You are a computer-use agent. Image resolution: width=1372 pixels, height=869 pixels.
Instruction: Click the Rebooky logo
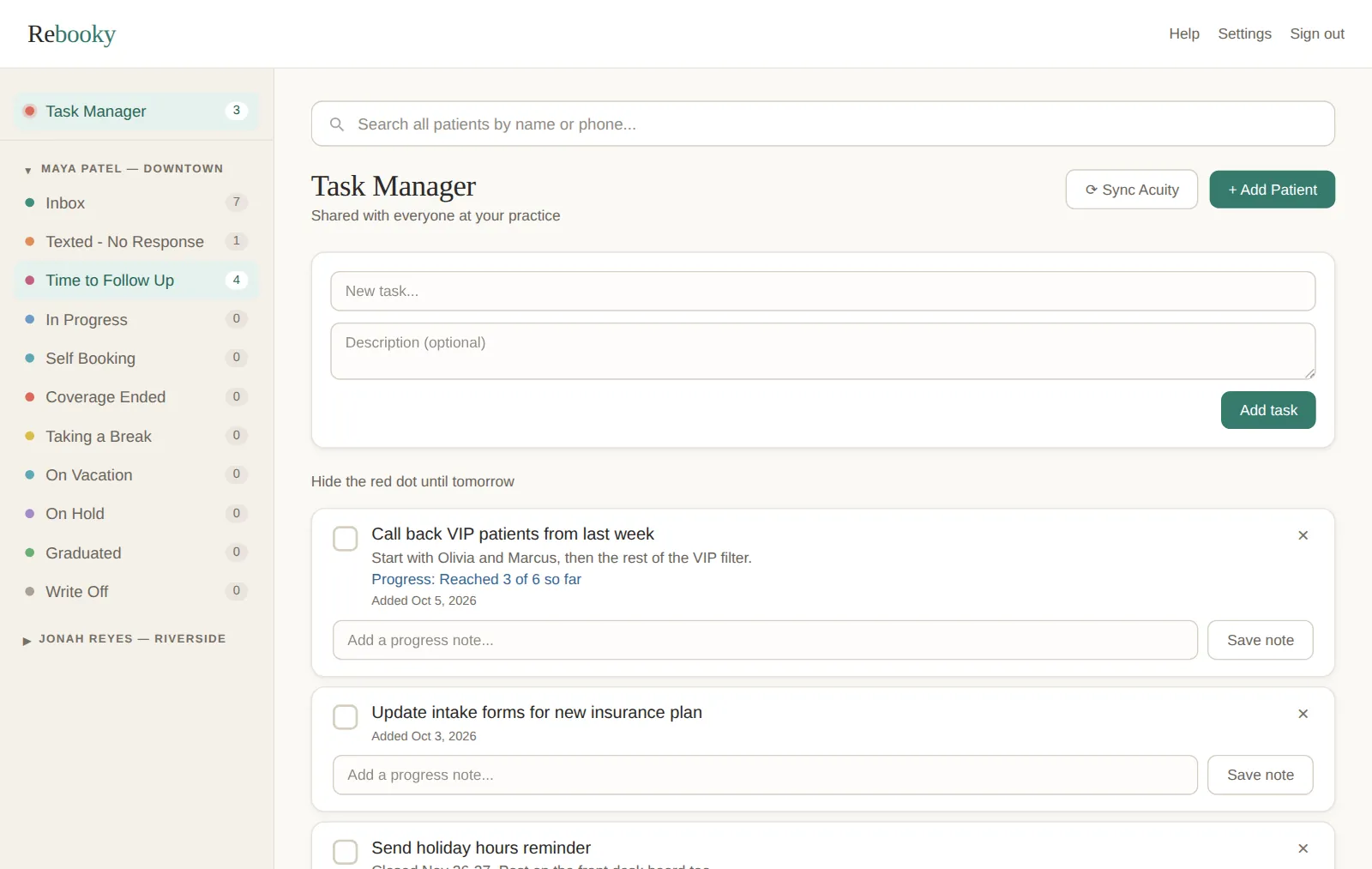(72, 34)
